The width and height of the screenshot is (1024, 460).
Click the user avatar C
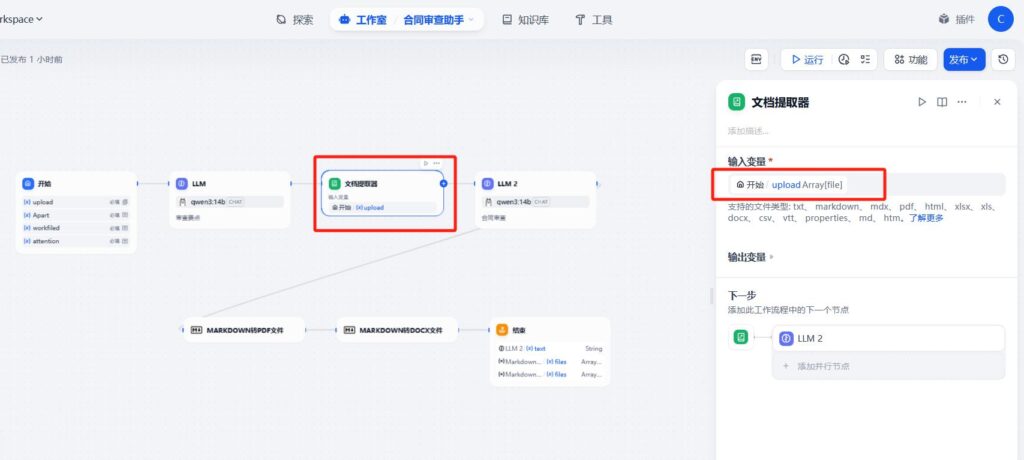(1001, 19)
